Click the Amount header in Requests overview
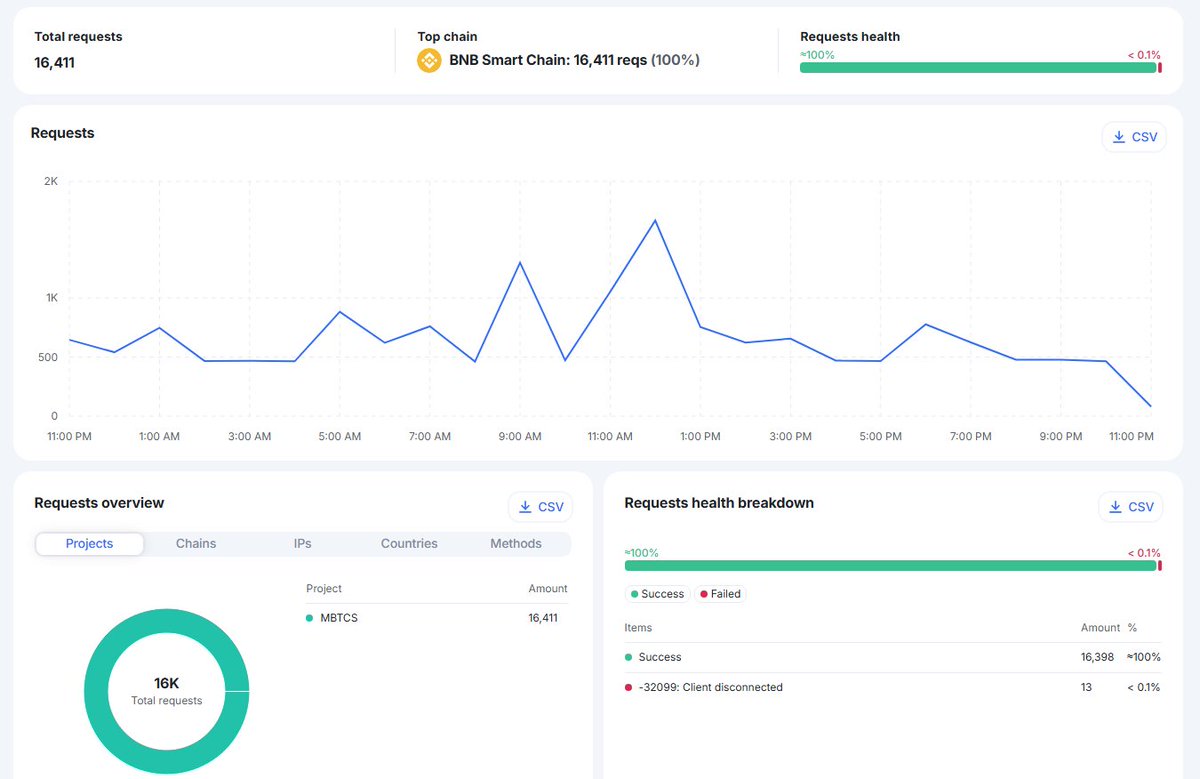The image size is (1200, 779). tap(548, 589)
